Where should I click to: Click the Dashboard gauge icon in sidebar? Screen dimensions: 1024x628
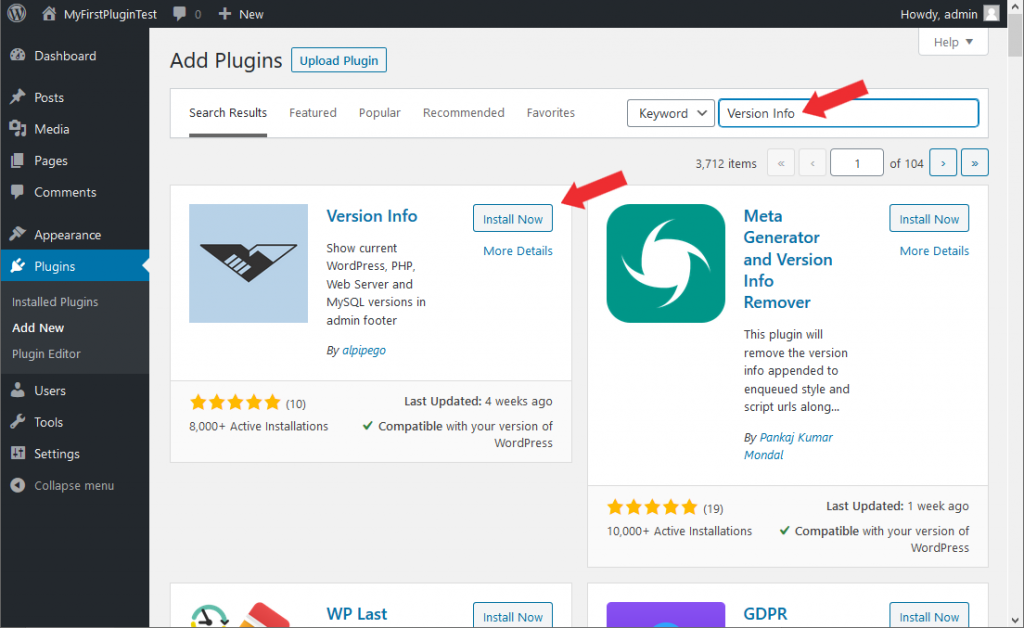[18, 56]
